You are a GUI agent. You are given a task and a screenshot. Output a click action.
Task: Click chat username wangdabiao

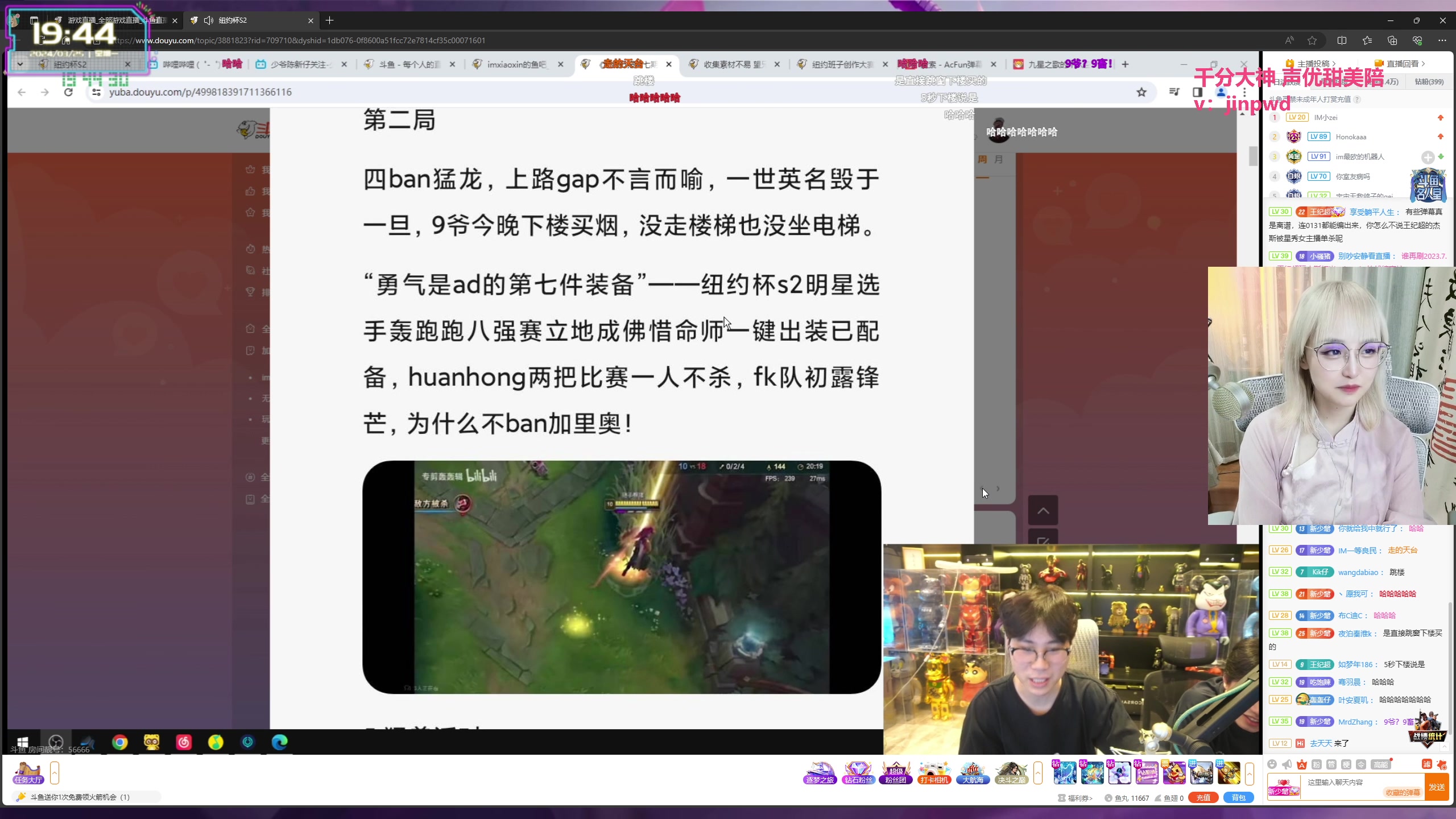click(x=1358, y=572)
